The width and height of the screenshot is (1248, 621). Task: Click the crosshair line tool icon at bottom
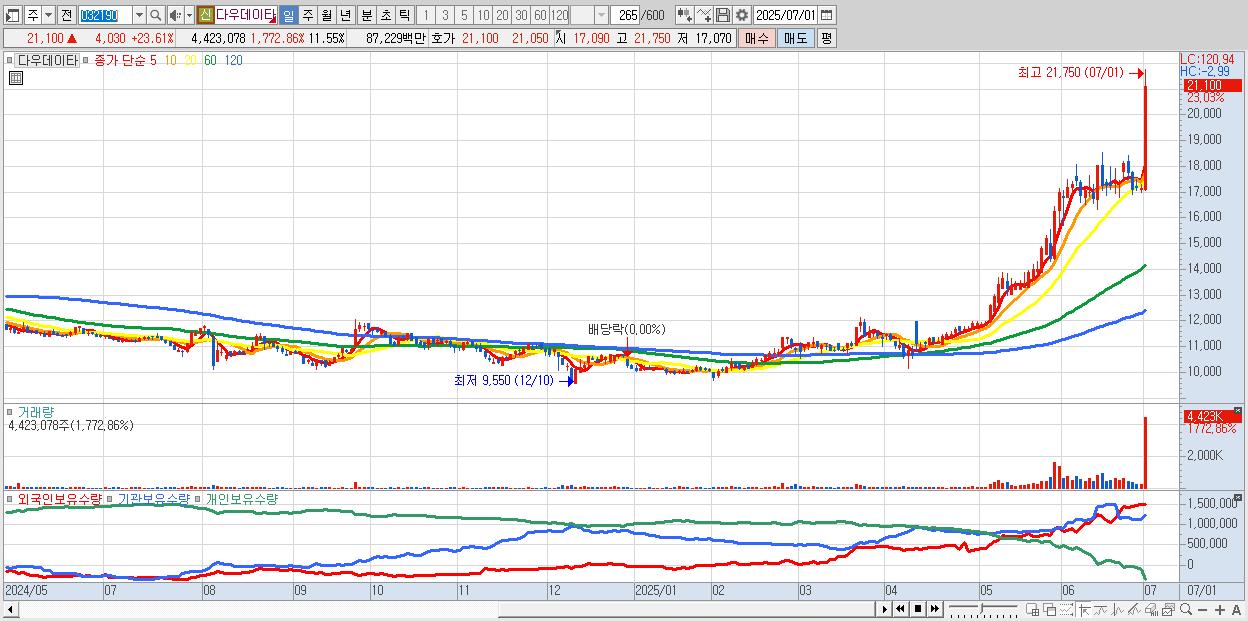(1084, 609)
